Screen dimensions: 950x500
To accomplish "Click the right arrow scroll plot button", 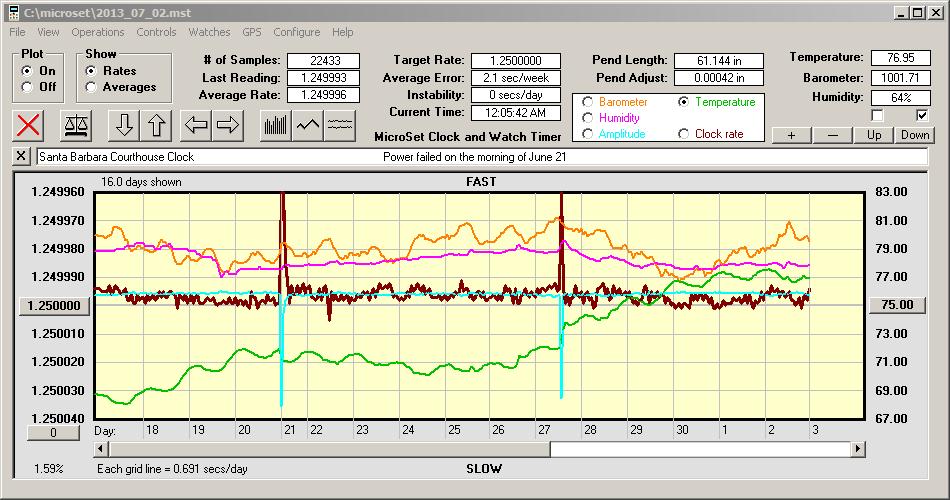I will (228, 125).
